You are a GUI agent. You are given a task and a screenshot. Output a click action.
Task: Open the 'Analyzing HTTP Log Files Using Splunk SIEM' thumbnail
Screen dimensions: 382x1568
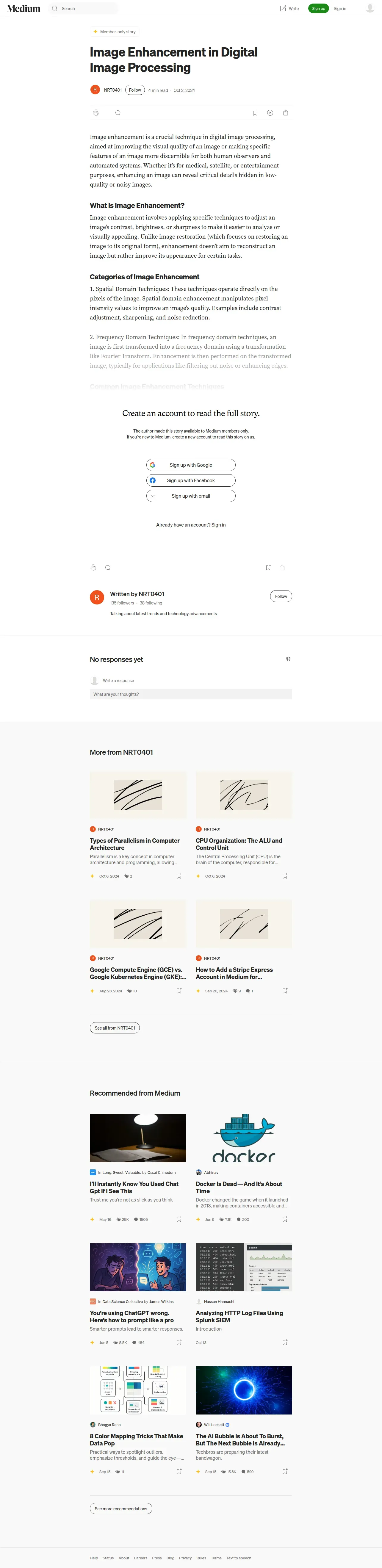244,1267
